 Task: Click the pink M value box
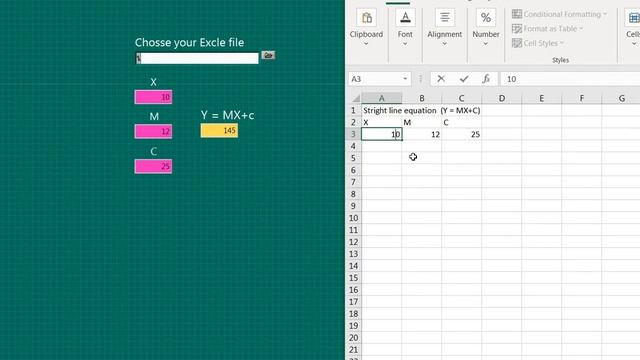(153, 131)
